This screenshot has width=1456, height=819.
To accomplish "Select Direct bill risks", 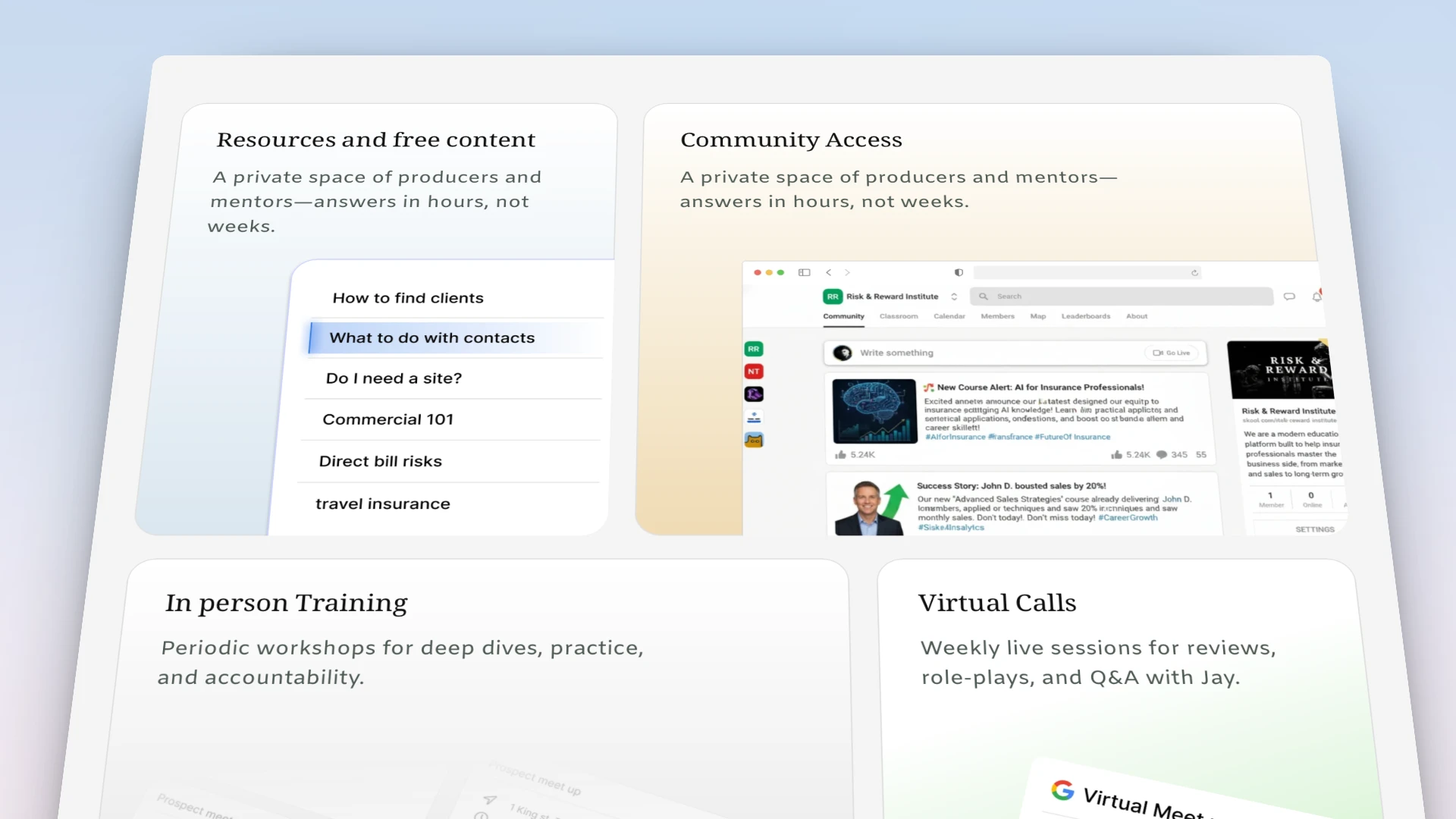I will coord(380,461).
